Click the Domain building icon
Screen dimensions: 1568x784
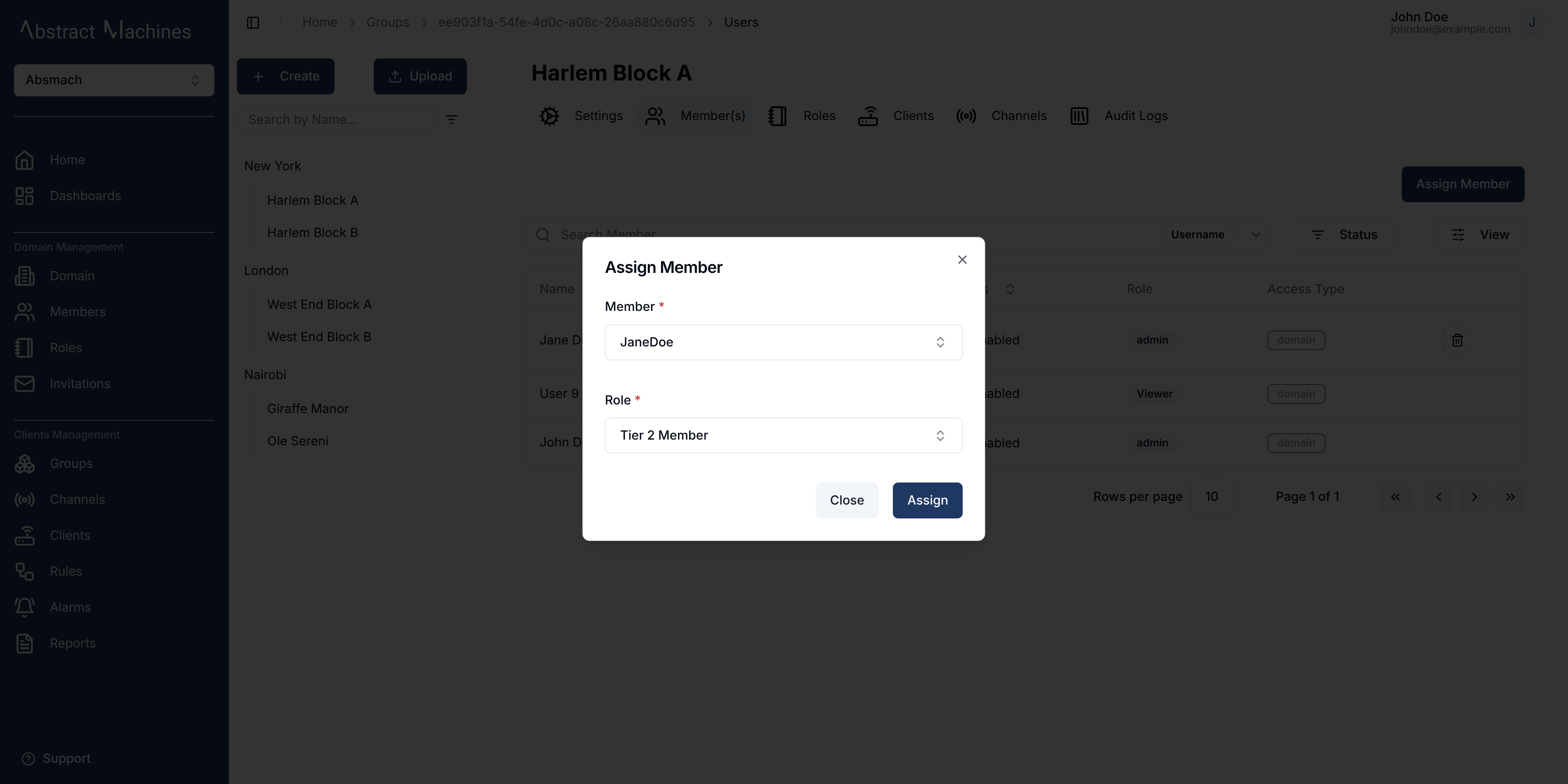click(x=25, y=276)
